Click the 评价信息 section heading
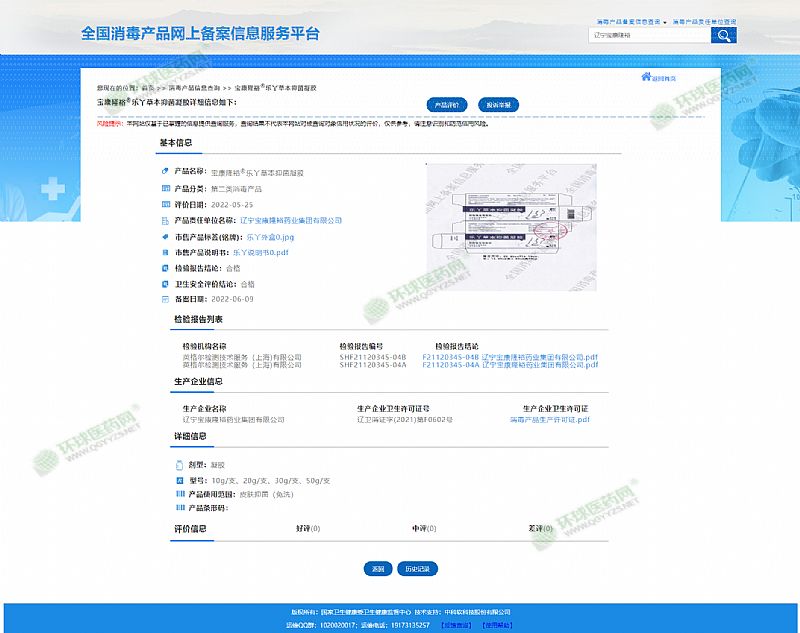Viewport: 800px width, 633px height. coord(190,529)
